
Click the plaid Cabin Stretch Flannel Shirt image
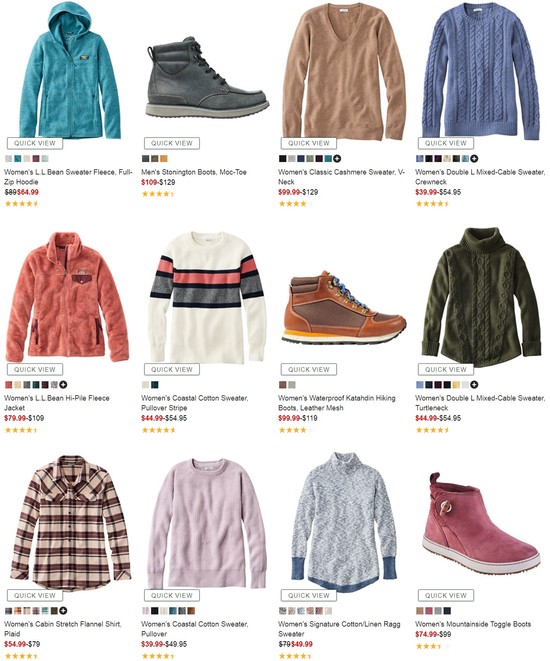[x=70, y=523]
